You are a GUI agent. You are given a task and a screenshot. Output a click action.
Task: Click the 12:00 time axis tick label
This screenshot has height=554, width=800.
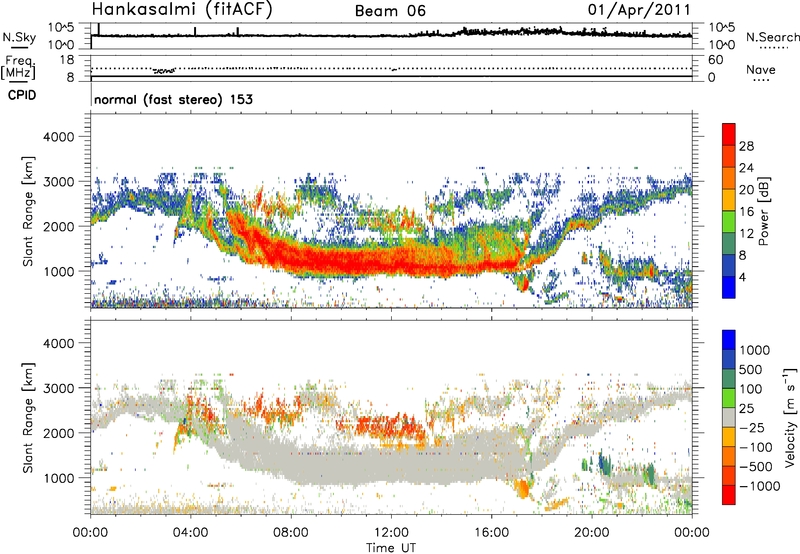(391, 533)
